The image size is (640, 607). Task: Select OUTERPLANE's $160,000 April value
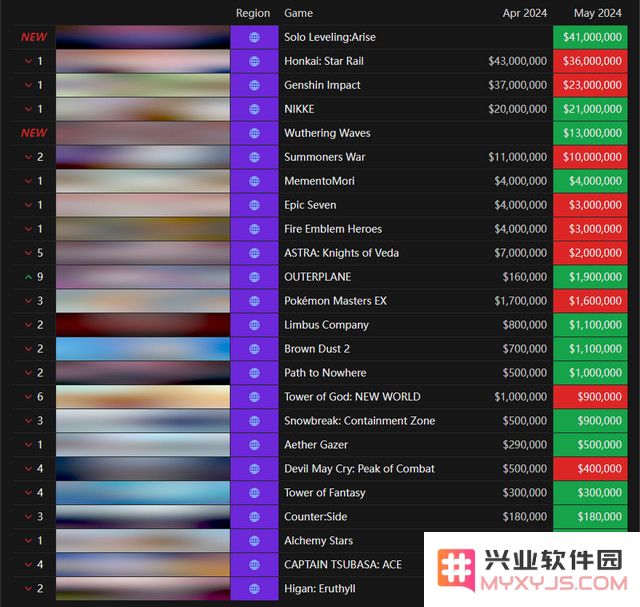(x=524, y=277)
